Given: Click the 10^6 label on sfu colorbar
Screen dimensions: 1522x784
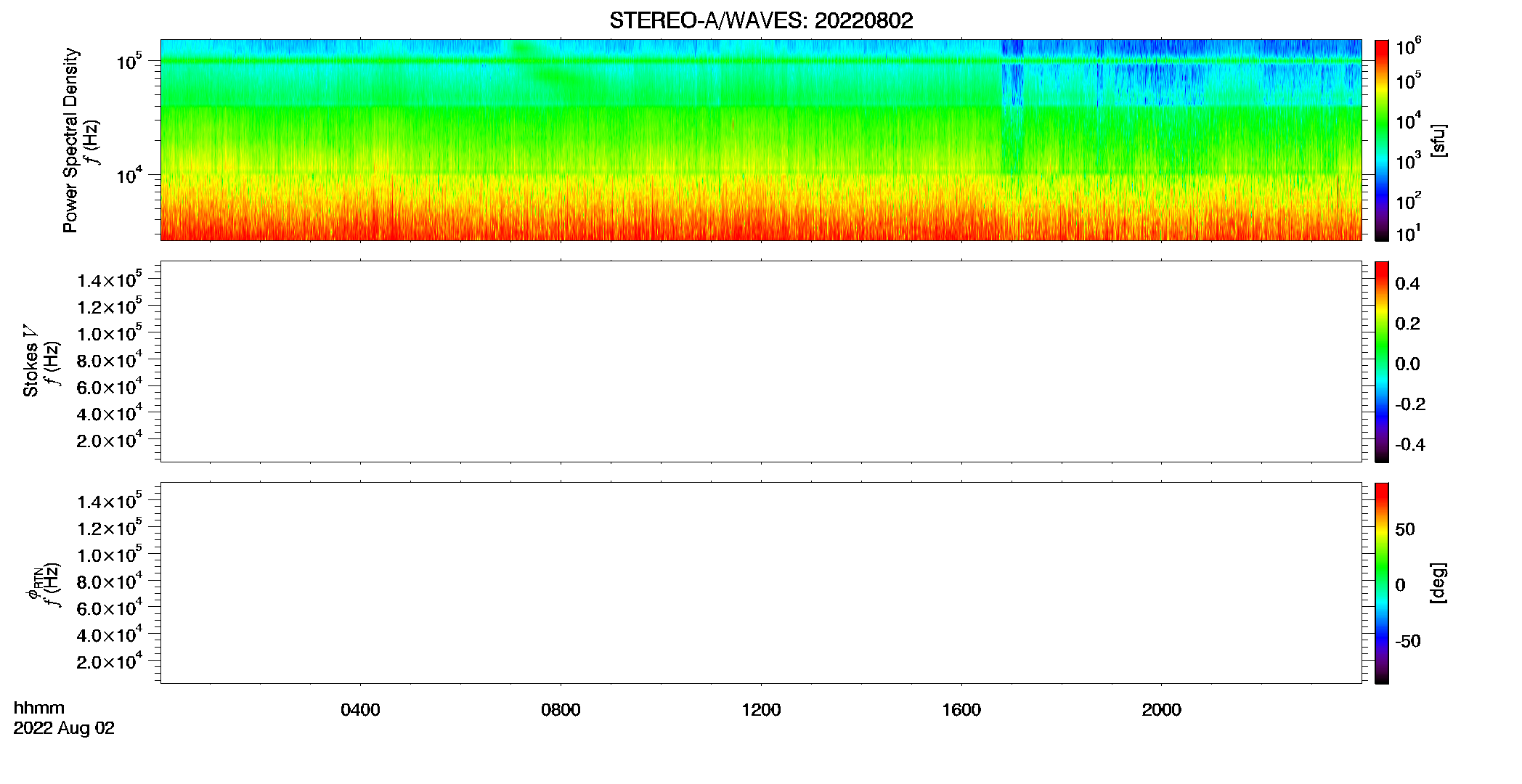Looking at the screenshot, I should (x=1409, y=47).
